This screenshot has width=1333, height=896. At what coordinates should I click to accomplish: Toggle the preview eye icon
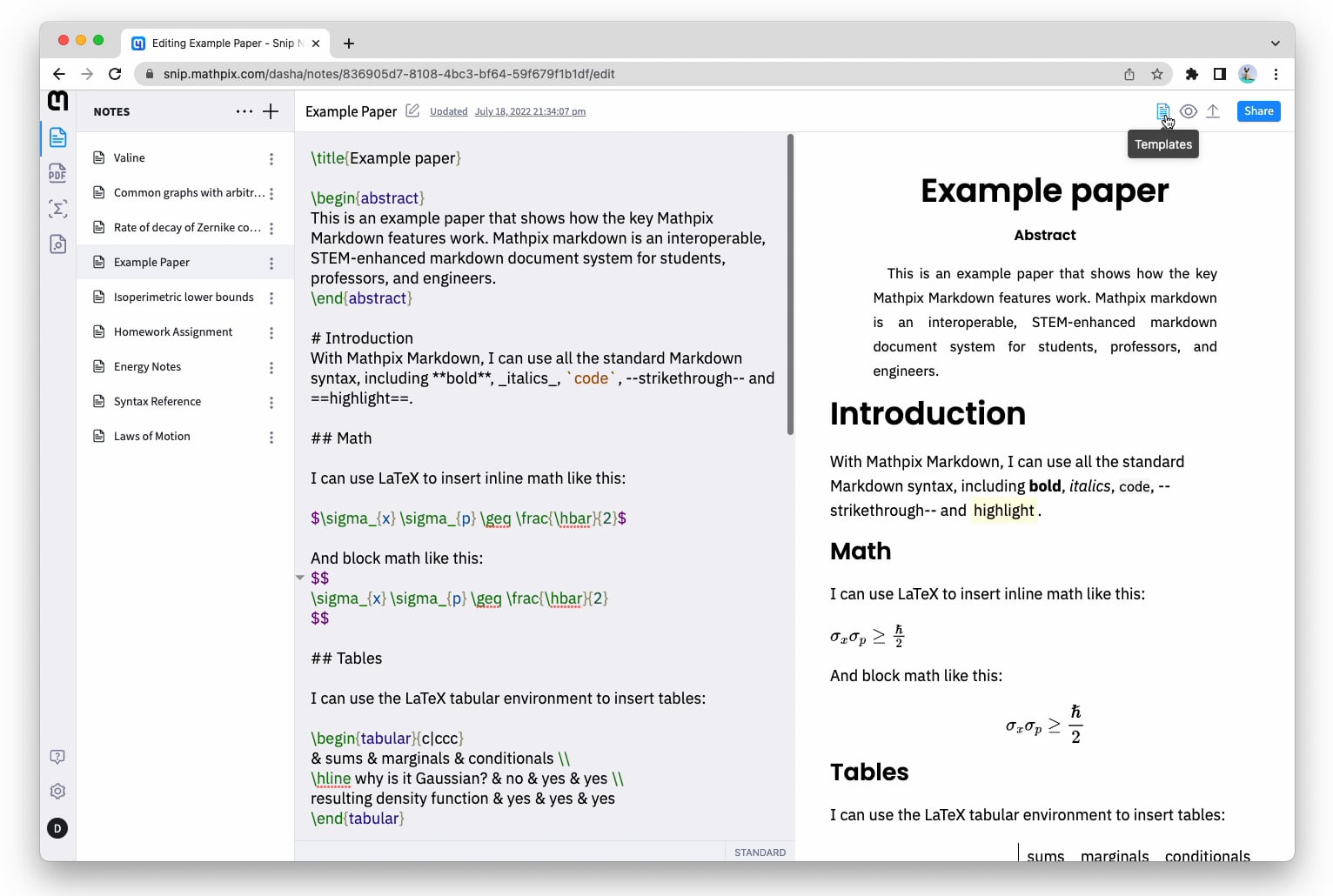pos(1189,111)
